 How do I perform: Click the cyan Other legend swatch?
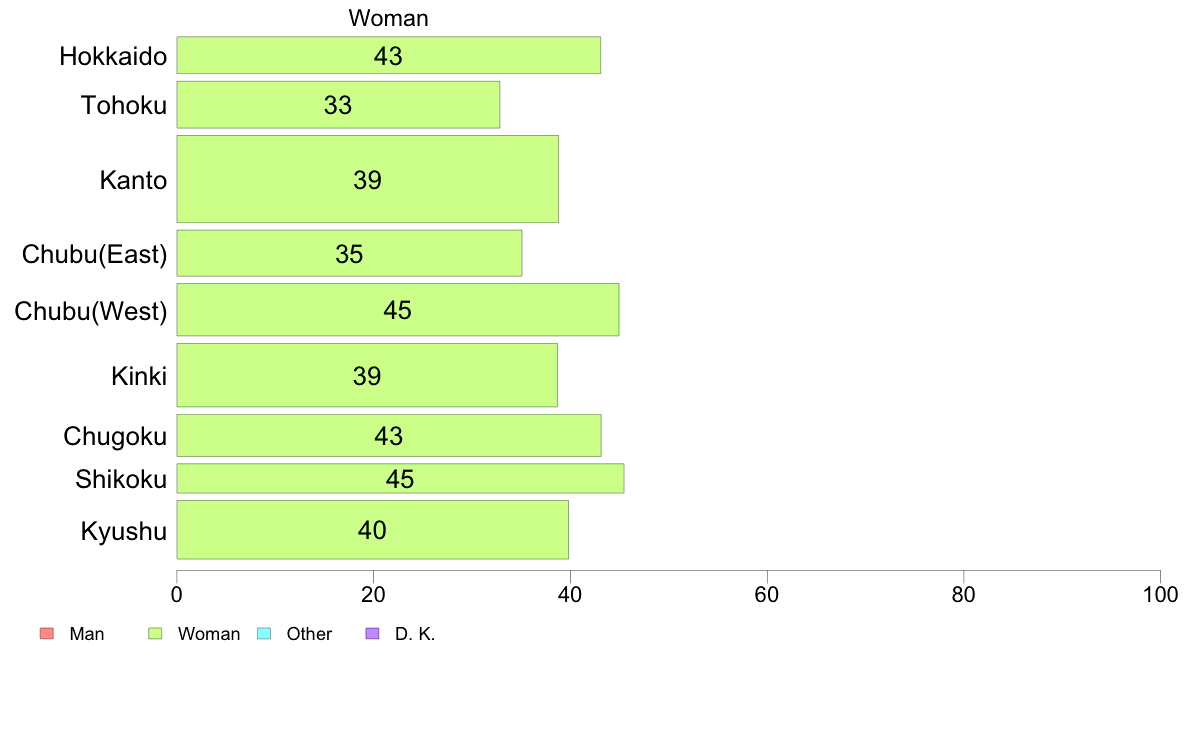(x=264, y=634)
